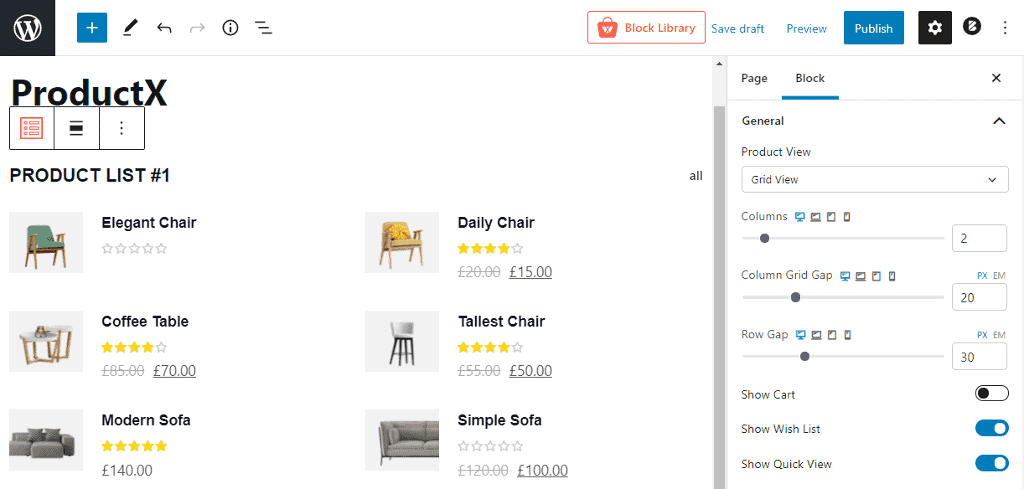Click the WordPress logo icon

coord(27,28)
